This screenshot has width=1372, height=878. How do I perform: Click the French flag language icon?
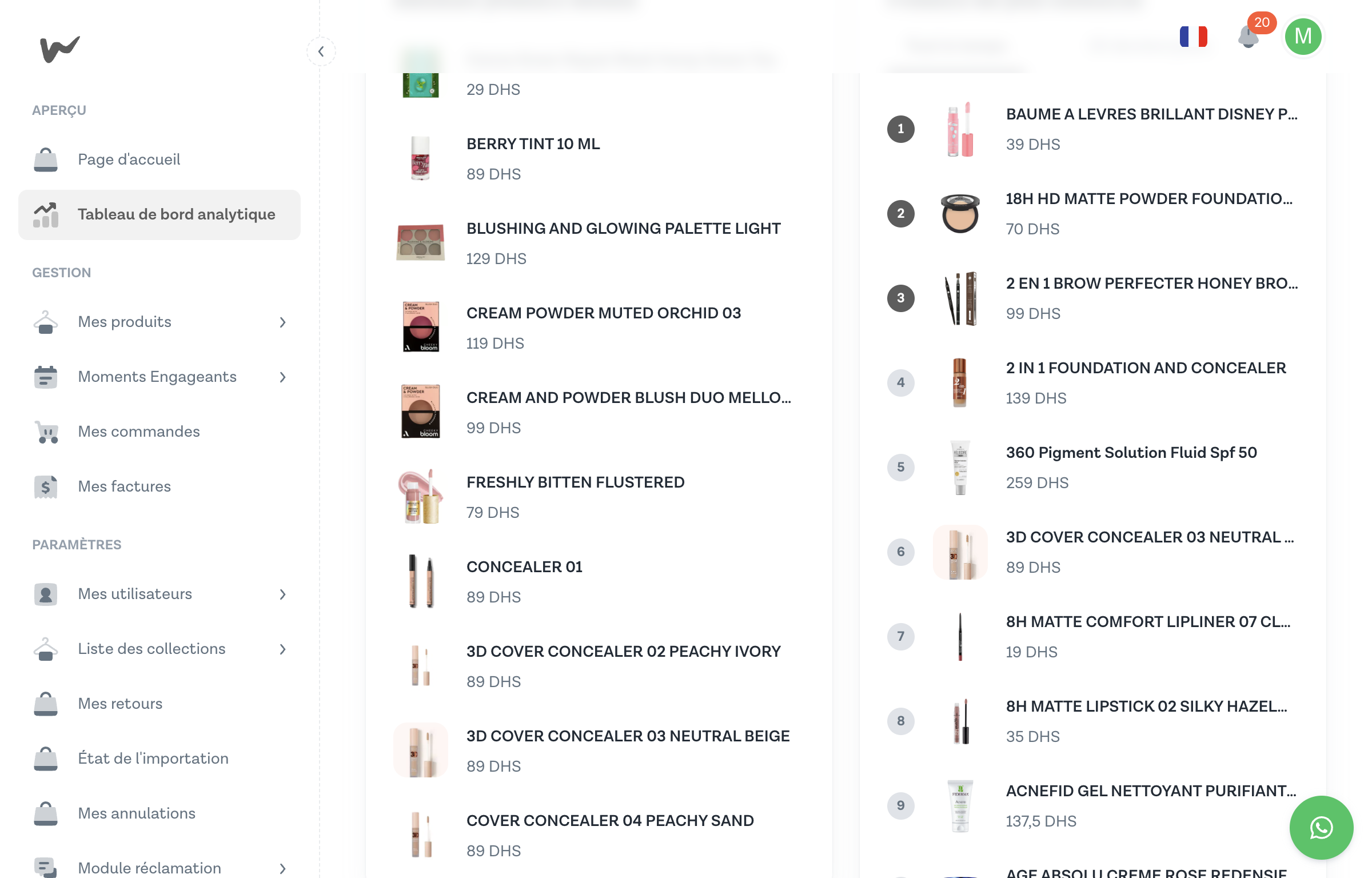[x=1194, y=37]
